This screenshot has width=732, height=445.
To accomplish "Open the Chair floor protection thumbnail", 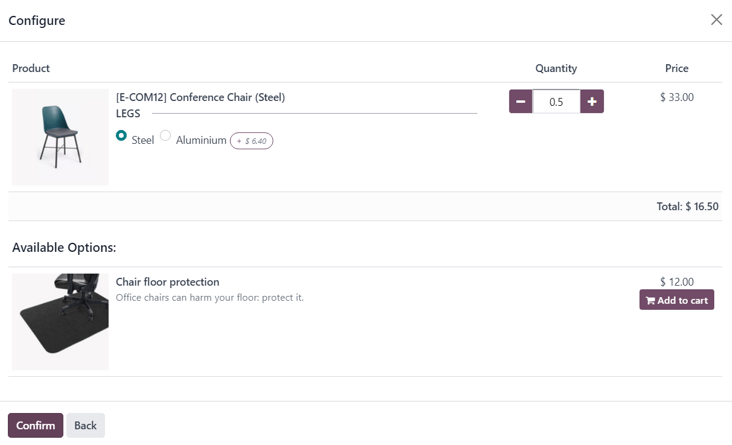I will point(60,322).
